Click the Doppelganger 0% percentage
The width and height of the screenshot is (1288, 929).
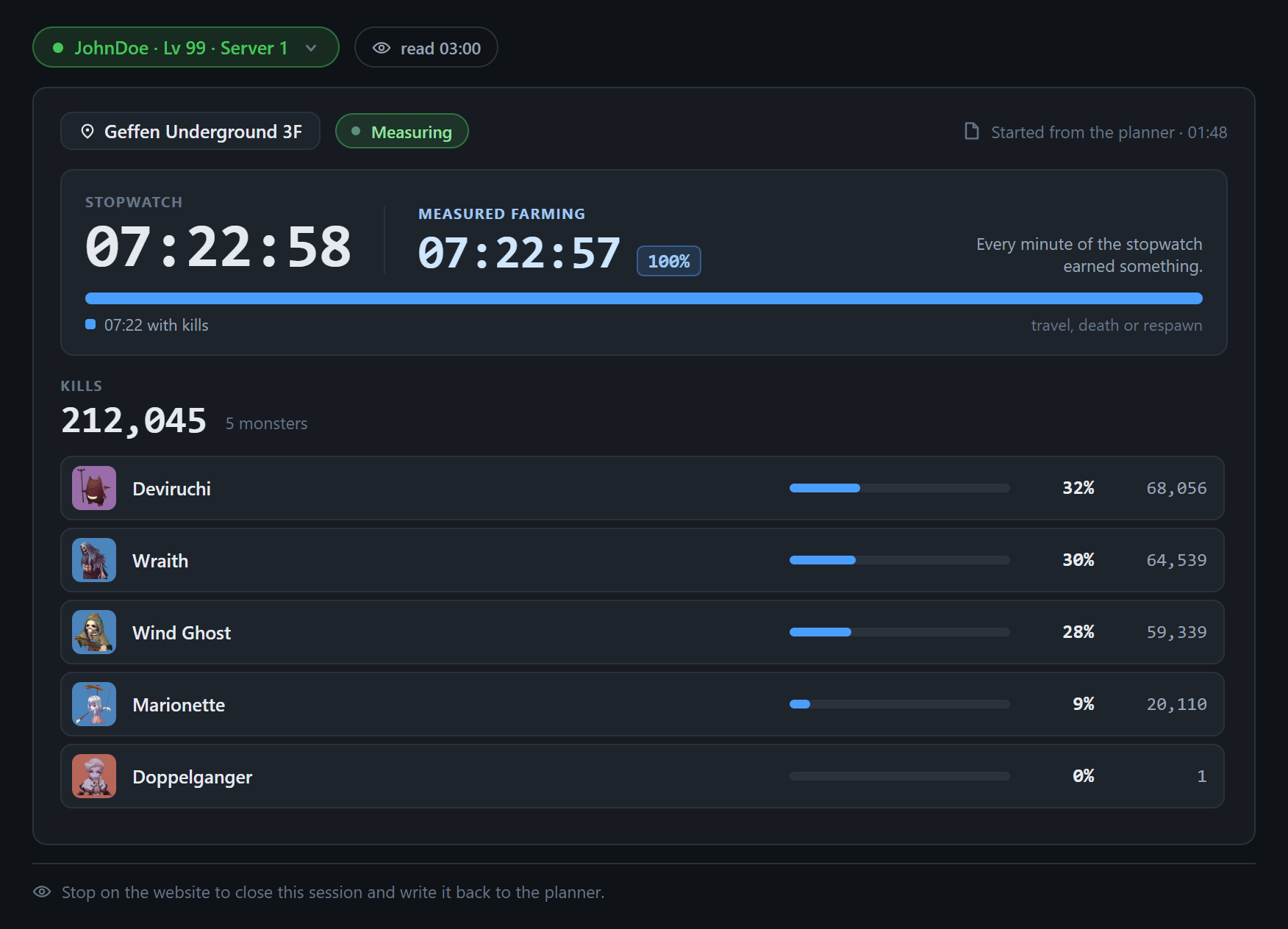point(1083,776)
